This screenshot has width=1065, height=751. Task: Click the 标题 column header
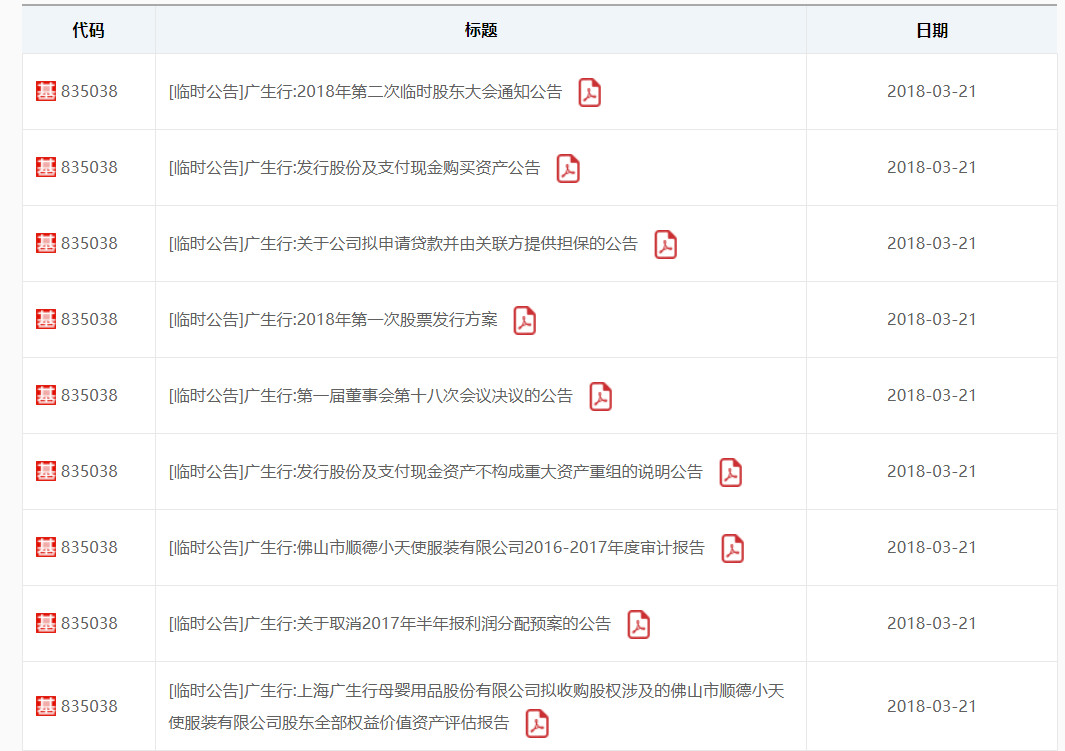click(481, 31)
